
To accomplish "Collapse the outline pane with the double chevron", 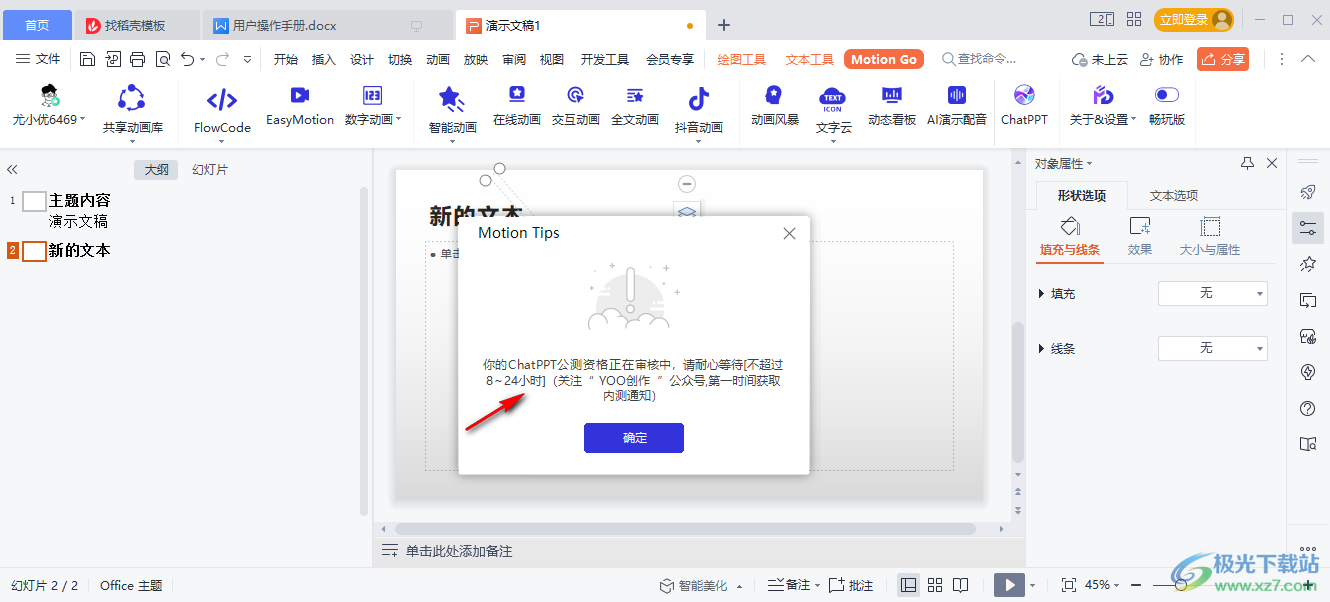I will click(x=12, y=170).
